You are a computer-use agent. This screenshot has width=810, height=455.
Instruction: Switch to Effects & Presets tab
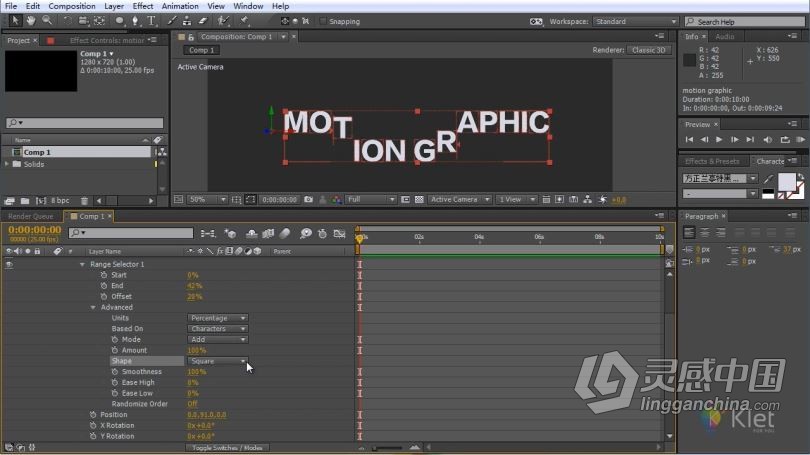(712, 161)
